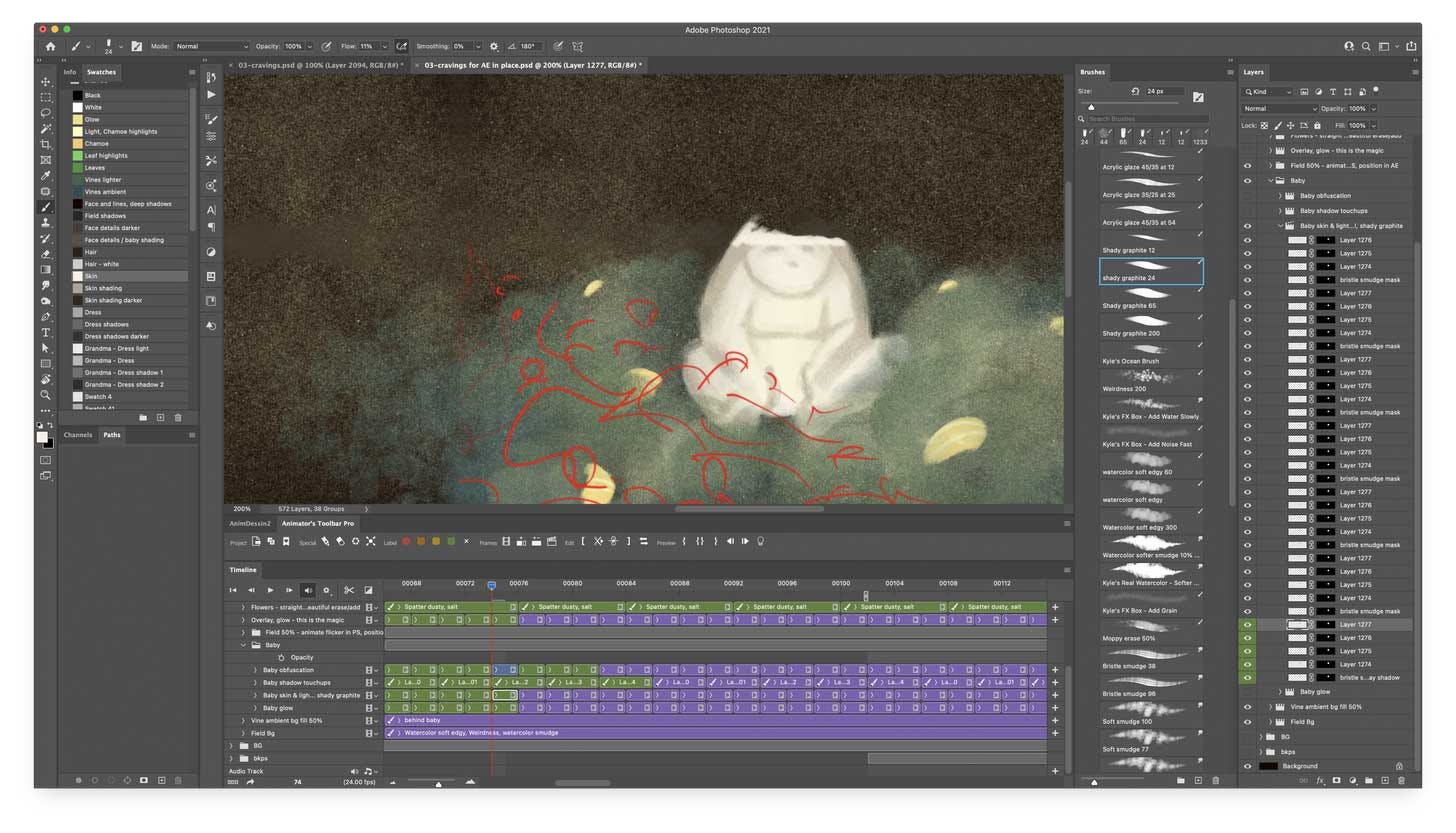Toggle airbrush build-up in options bar
The image size is (1456, 833).
(x=401, y=46)
